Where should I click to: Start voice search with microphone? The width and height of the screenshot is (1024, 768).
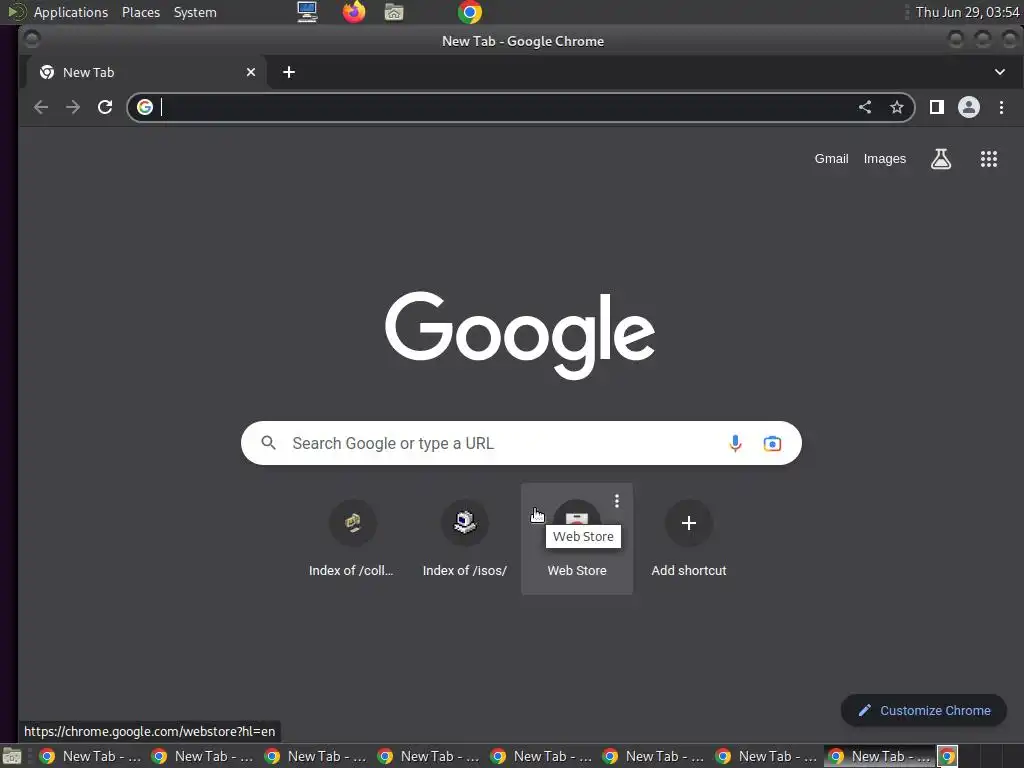tap(735, 443)
